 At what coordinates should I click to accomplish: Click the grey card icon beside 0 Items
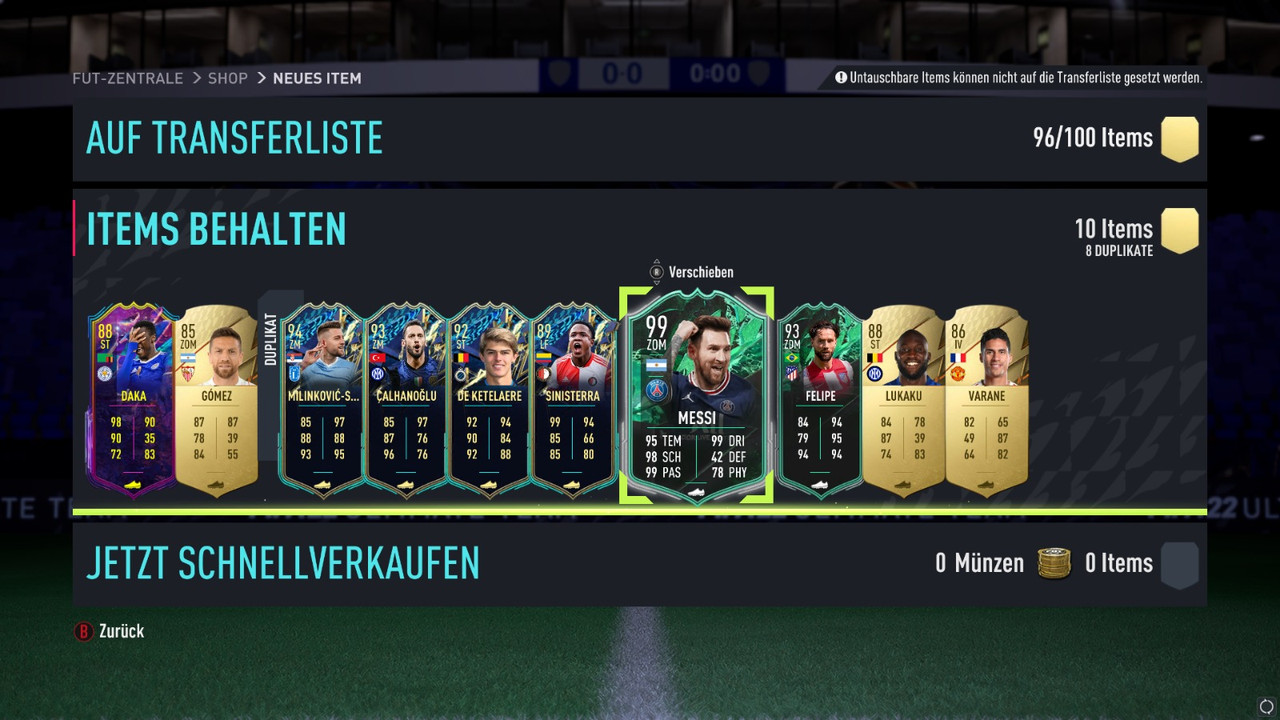pos(1179,564)
